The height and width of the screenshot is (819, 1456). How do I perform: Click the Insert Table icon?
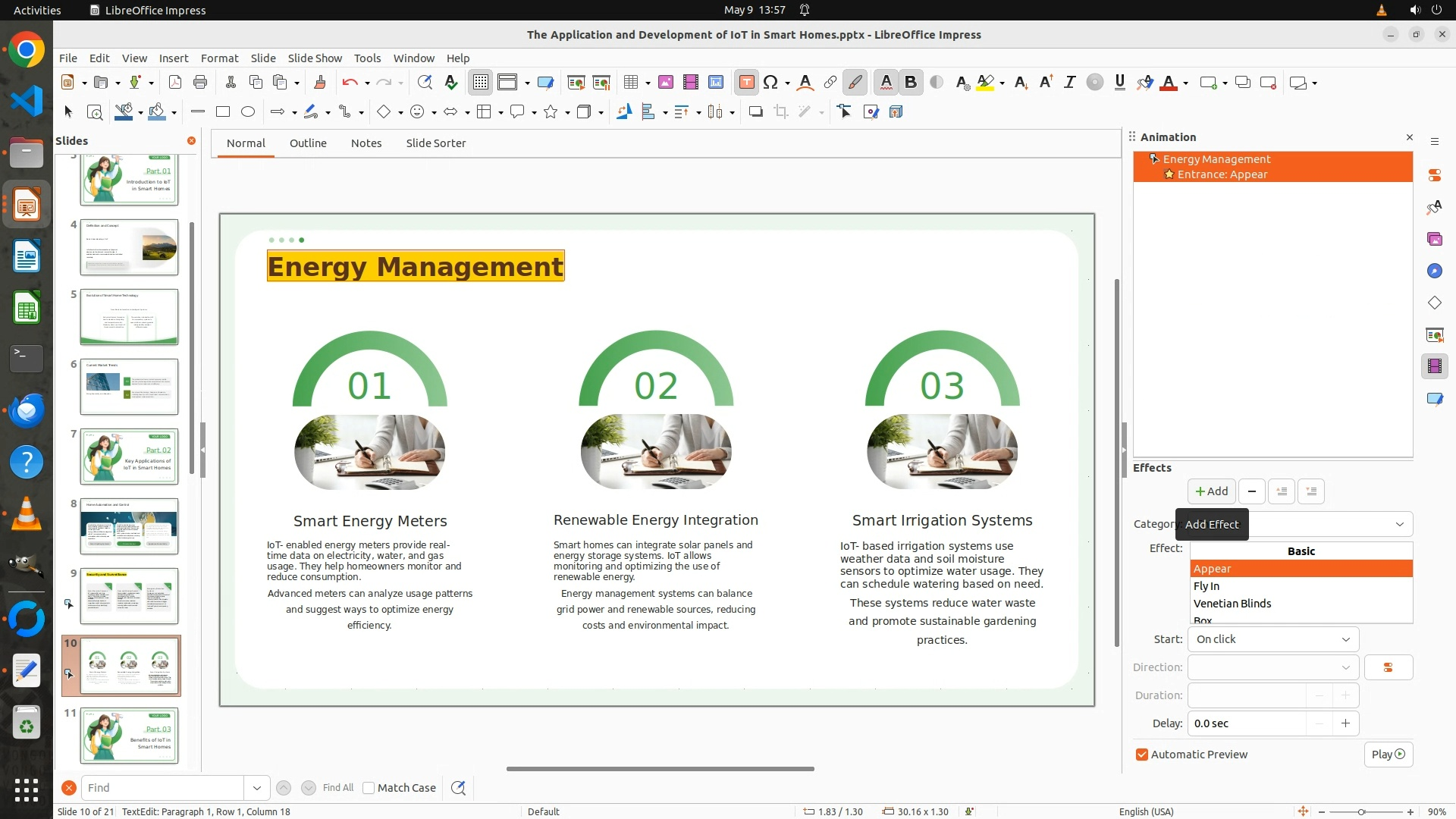click(x=630, y=83)
